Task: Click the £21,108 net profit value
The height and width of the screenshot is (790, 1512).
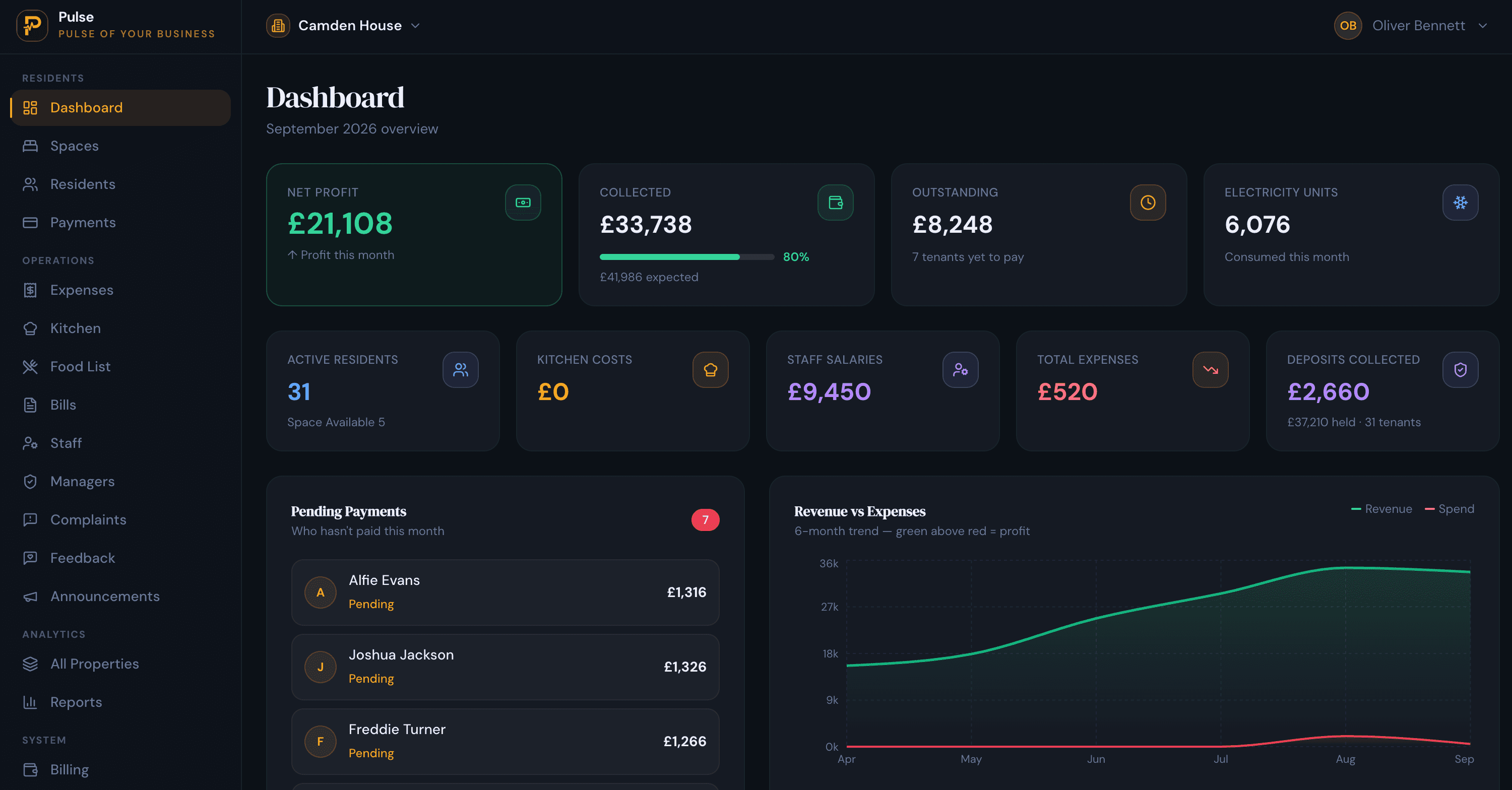Action: (340, 224)
